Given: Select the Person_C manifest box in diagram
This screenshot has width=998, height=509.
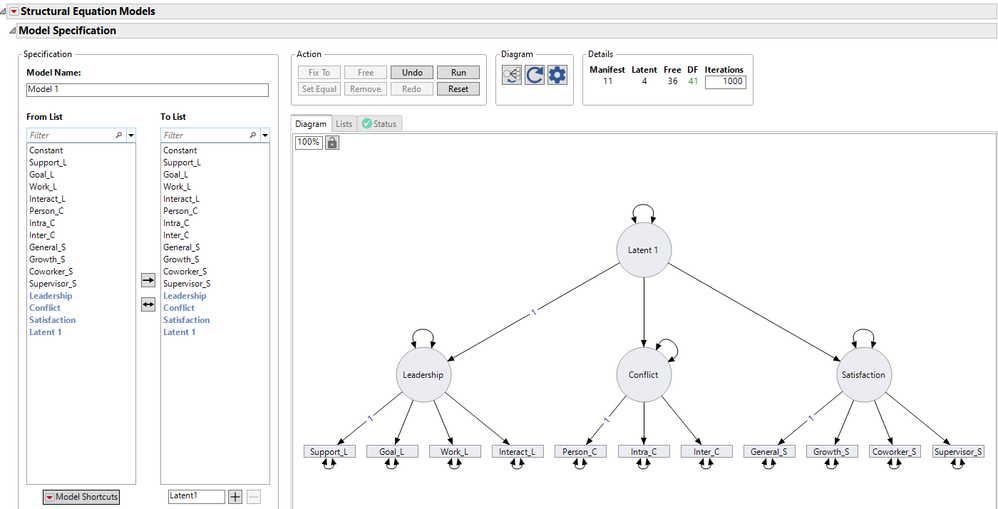Looking at the screenshot, I should pos(581,452).
